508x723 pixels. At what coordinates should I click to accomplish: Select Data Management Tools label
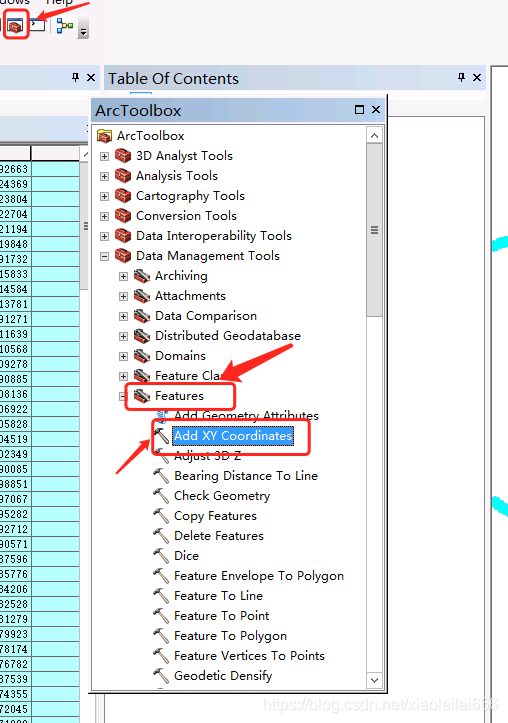(x=208, y=256)
